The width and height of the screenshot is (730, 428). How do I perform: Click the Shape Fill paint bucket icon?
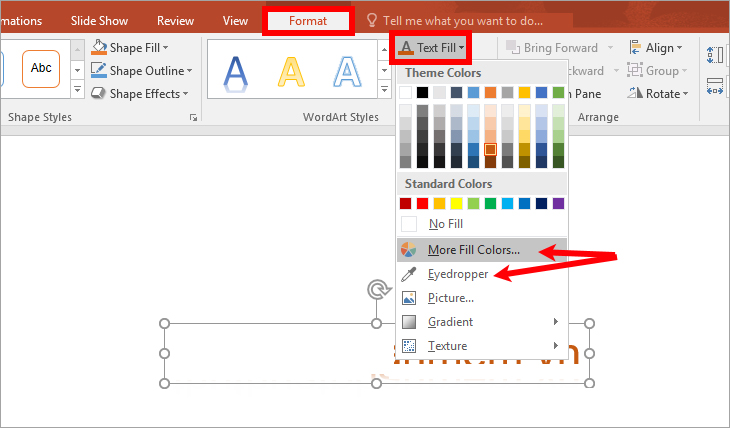pos(99,47)
